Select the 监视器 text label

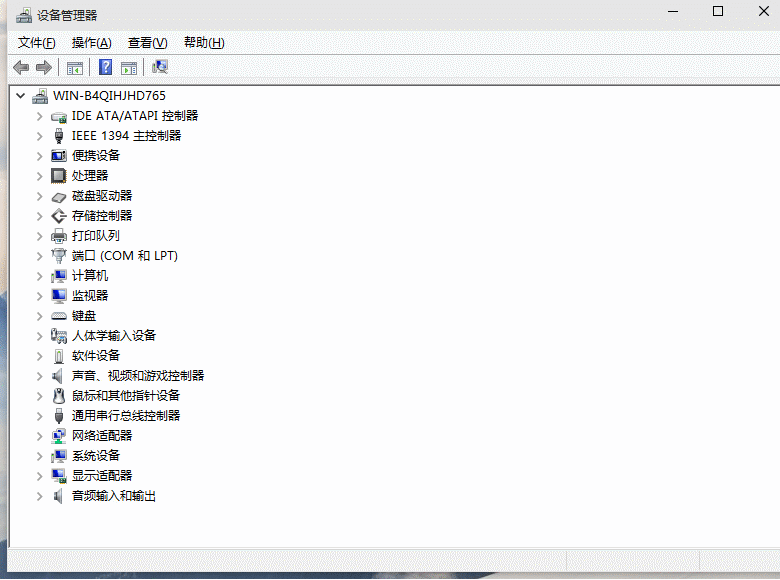point(90,296)
